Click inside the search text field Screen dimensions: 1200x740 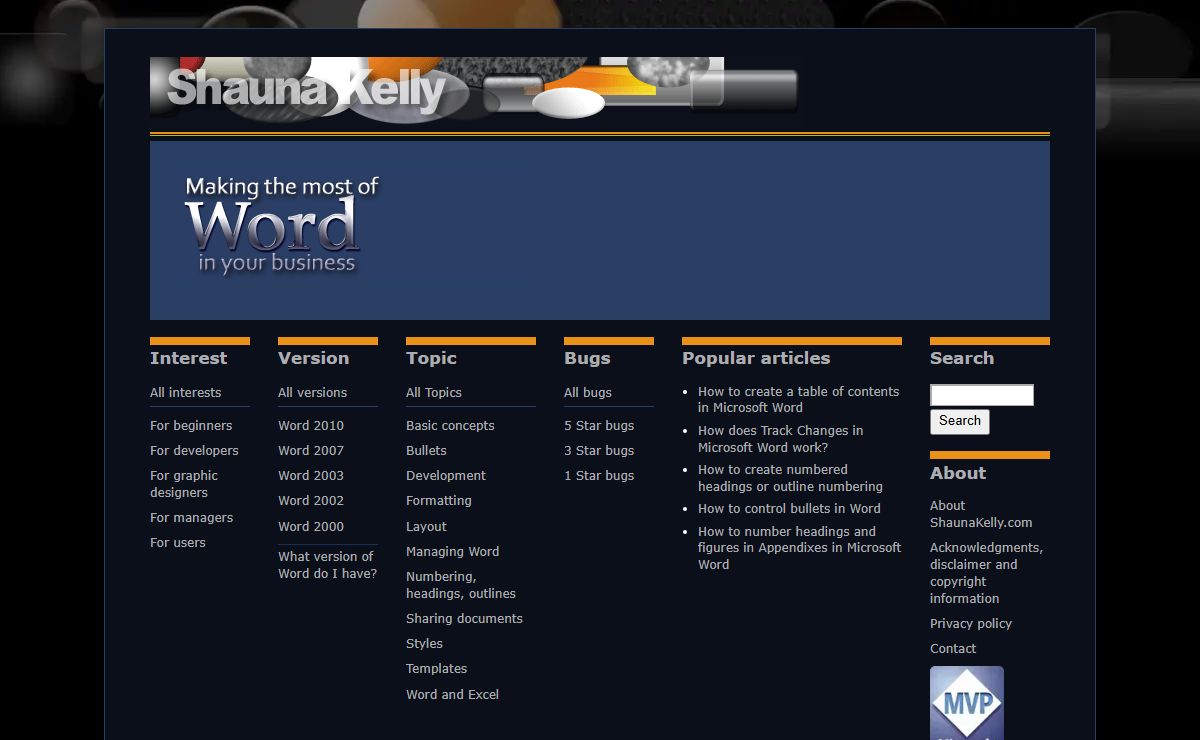[981, 395]
